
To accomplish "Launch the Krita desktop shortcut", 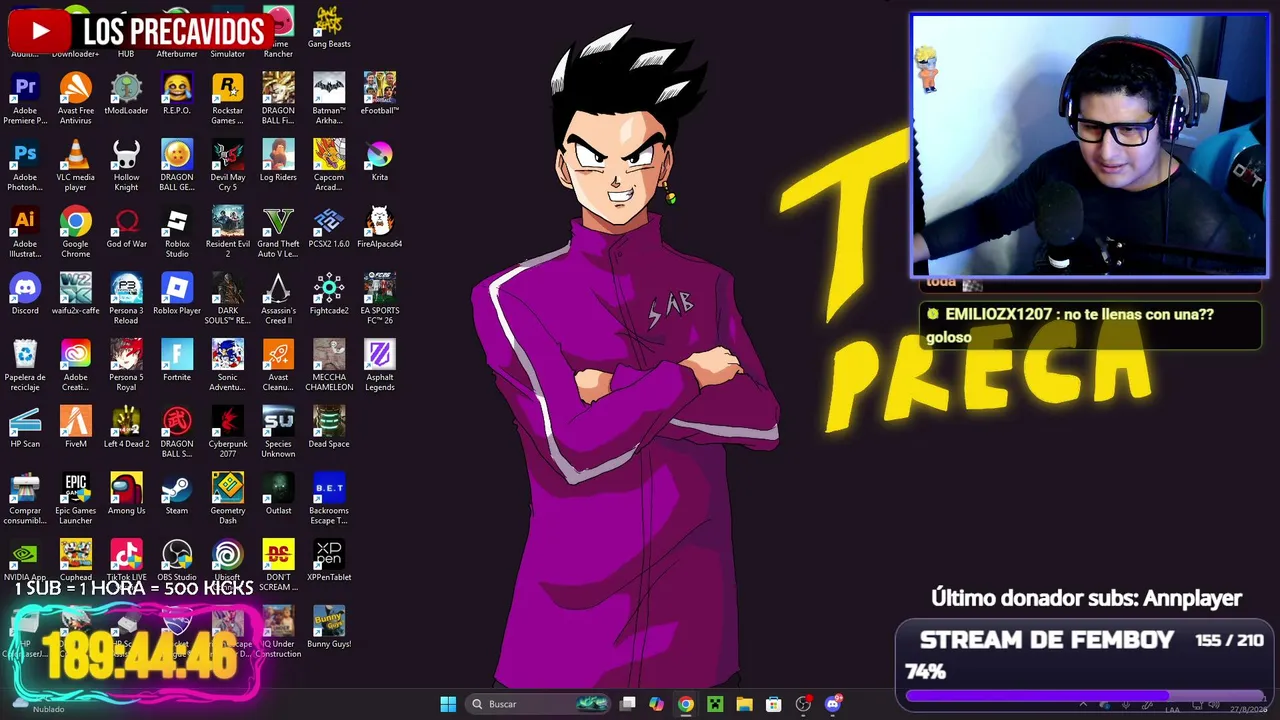I will (380, 160).
